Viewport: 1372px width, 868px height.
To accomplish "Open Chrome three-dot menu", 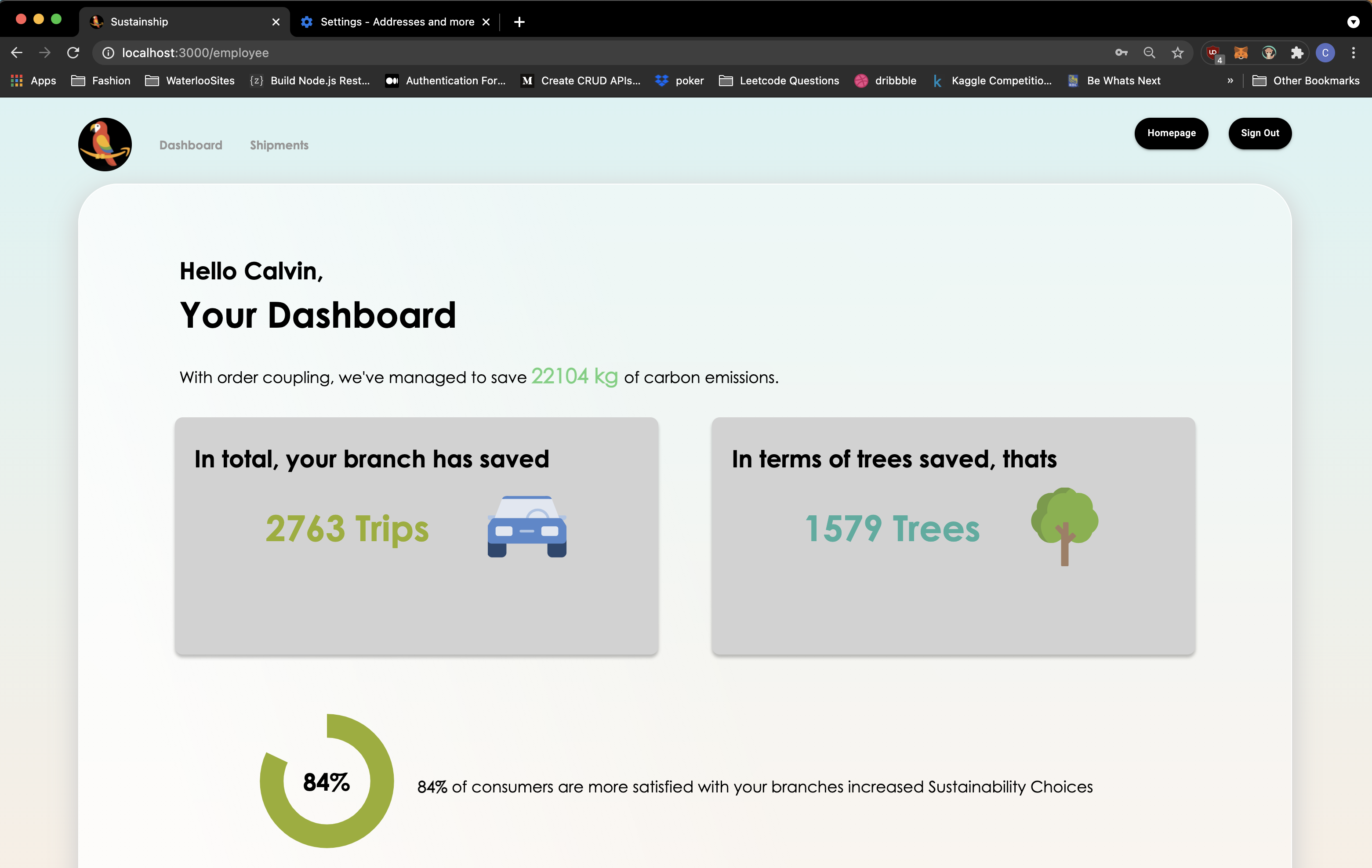I will click(1353, 53).
